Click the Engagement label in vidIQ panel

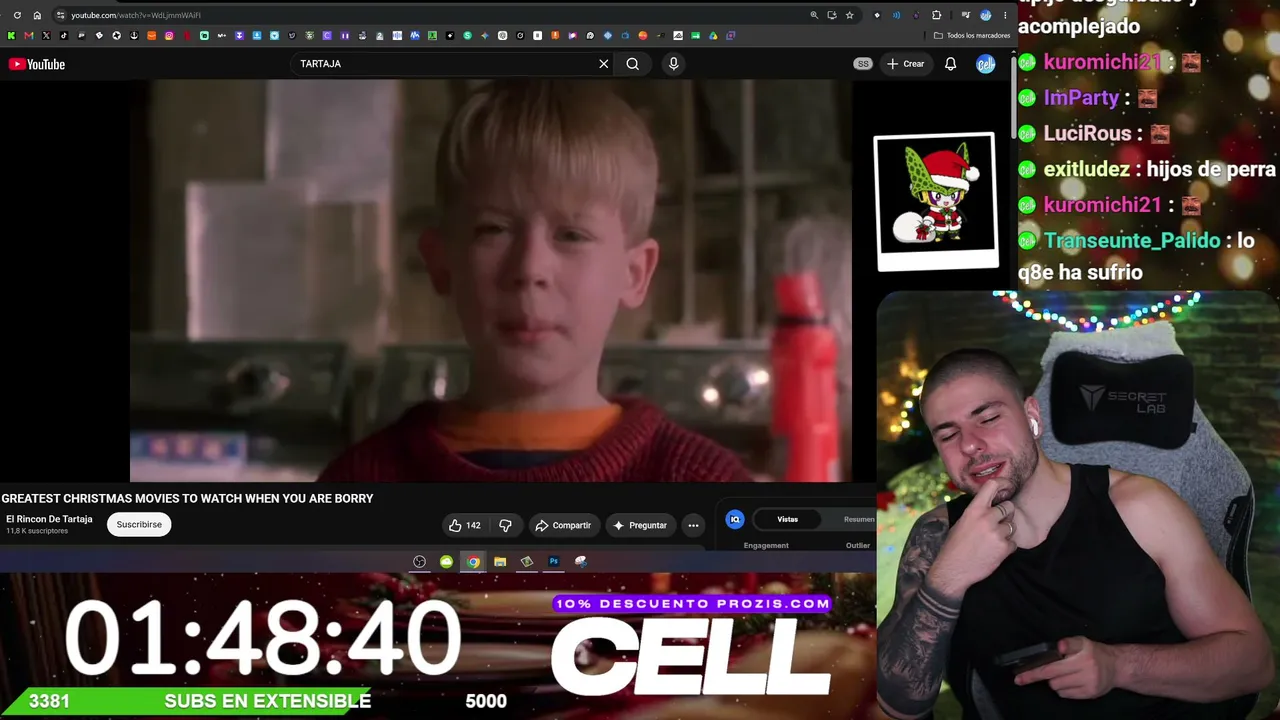(766, 545)
